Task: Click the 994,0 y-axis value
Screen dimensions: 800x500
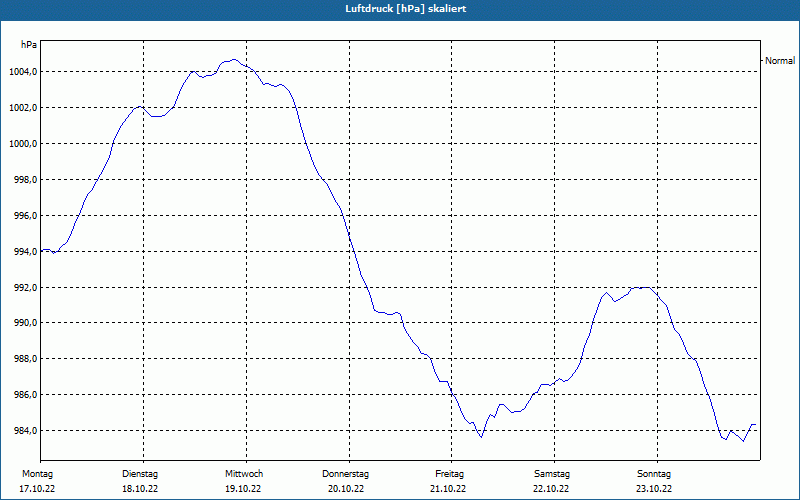Action: coord(25,252)
